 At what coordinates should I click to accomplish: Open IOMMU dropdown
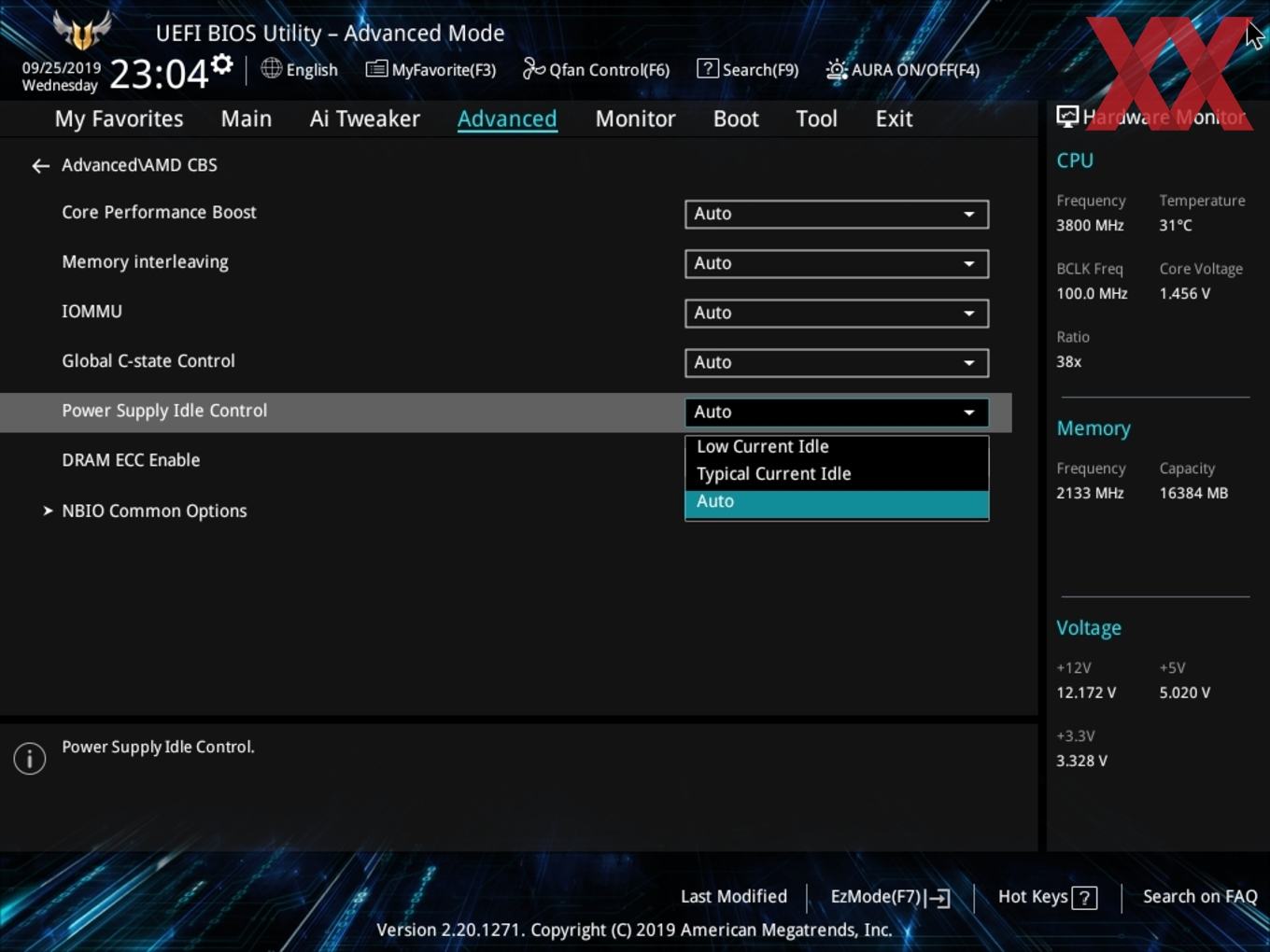click(x=837, y=313)
